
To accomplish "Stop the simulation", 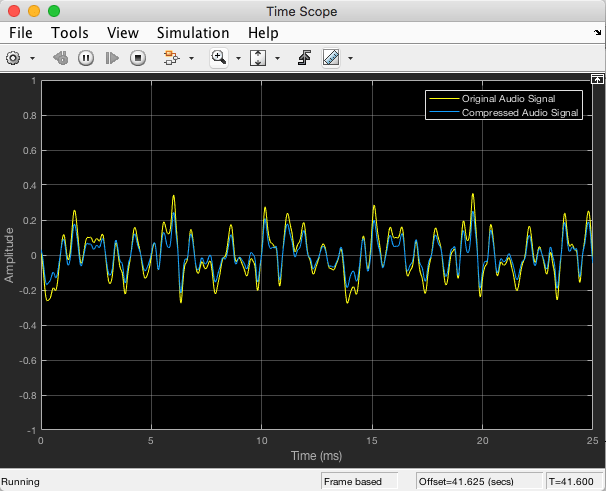I will click(x=138, y=58).
